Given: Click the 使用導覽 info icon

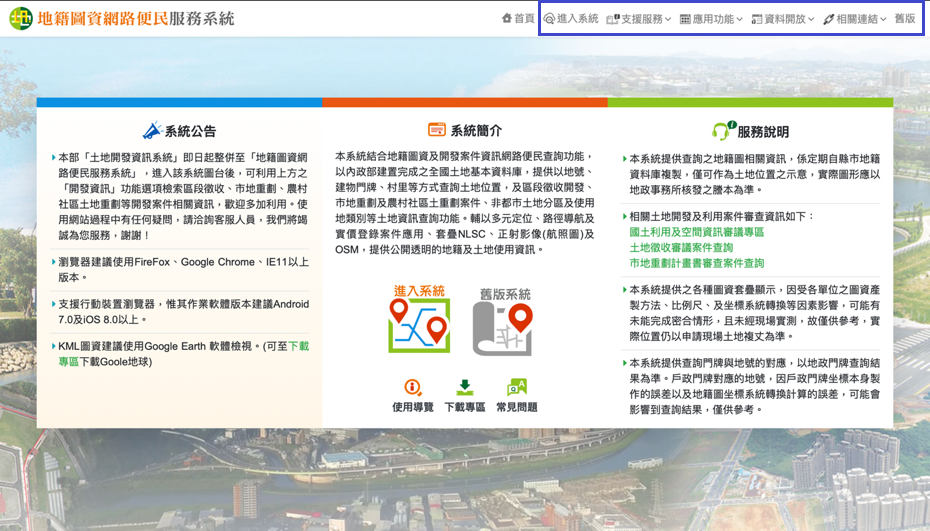Looking at the screenshot, I should (x=413, y=387).
